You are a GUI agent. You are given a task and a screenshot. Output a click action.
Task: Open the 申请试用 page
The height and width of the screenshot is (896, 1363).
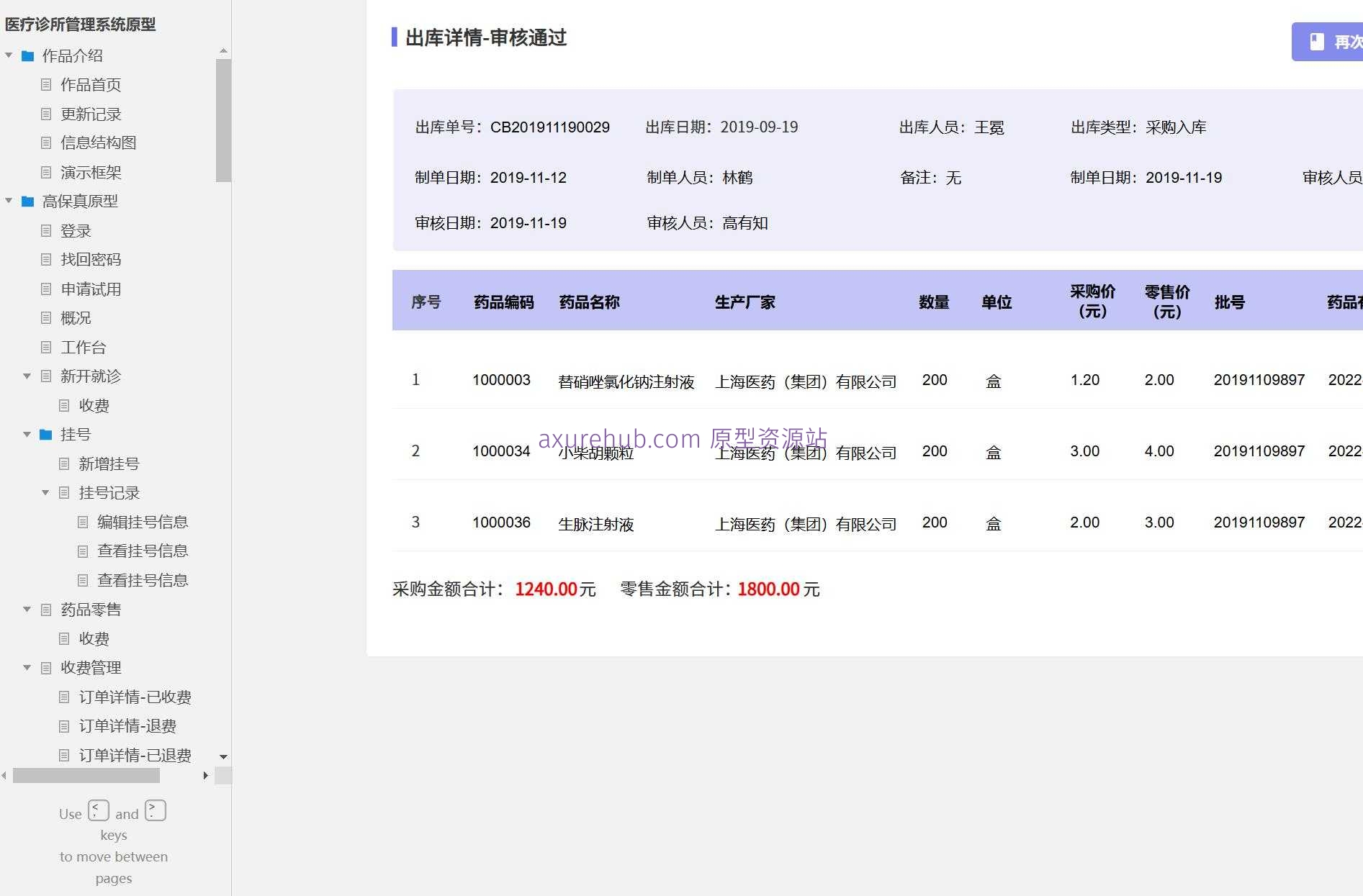tap(91, 289)
